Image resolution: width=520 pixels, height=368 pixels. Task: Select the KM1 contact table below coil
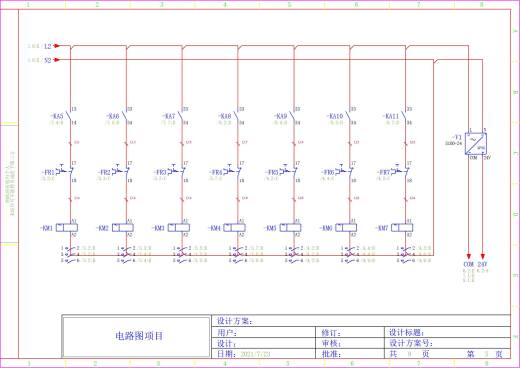(x=78, y=254)
